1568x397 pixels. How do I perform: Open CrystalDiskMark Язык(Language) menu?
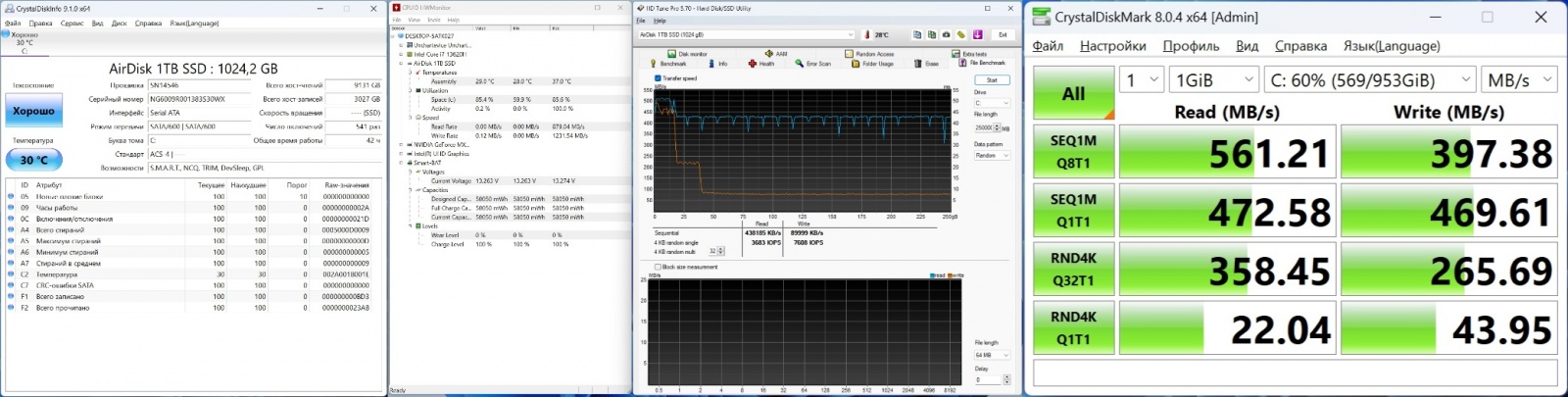pos(1392,46)
